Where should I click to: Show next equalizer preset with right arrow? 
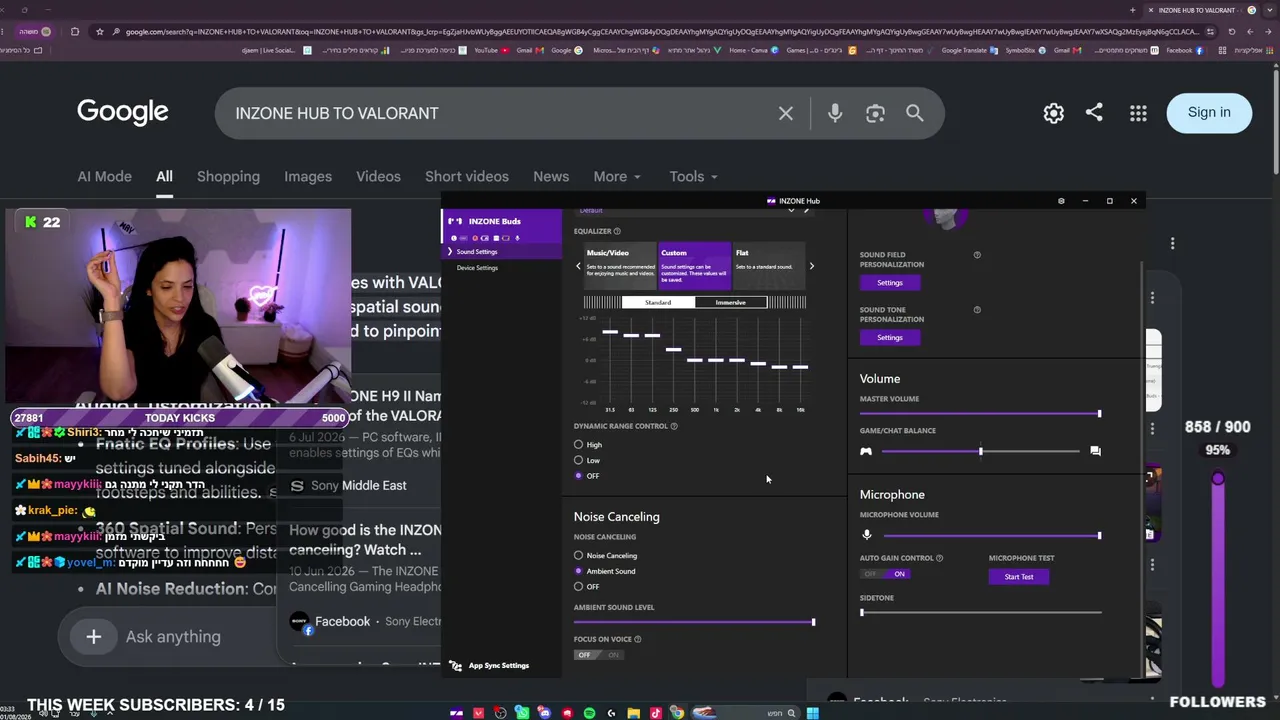(x=811, y=266)
